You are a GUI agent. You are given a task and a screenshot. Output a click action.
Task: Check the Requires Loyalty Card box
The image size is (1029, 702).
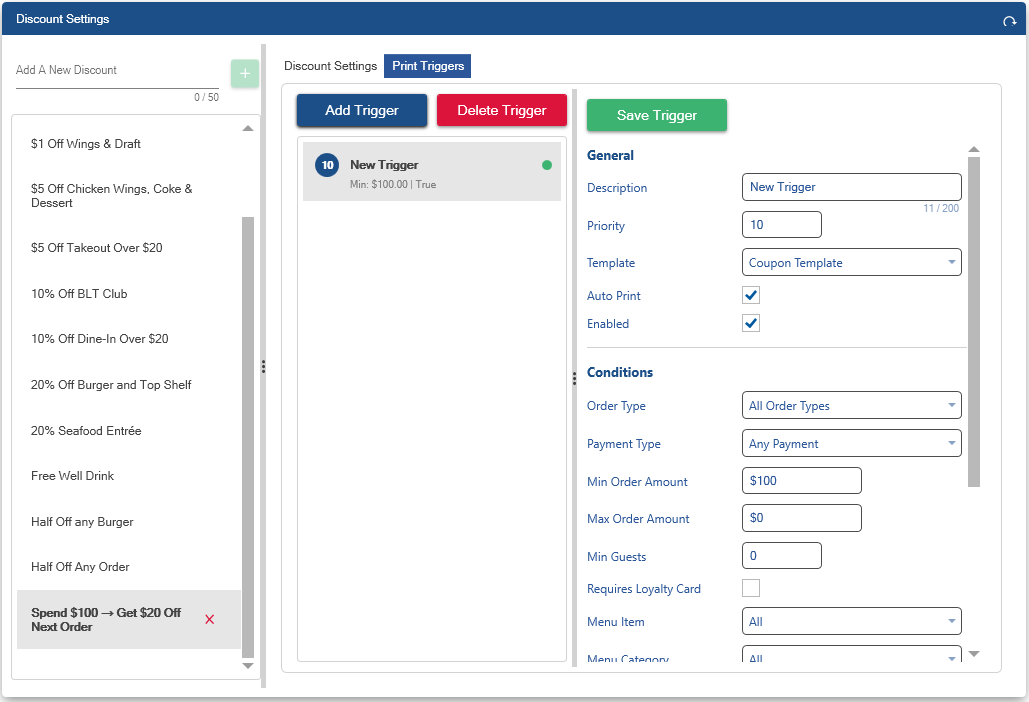(751, 588)
